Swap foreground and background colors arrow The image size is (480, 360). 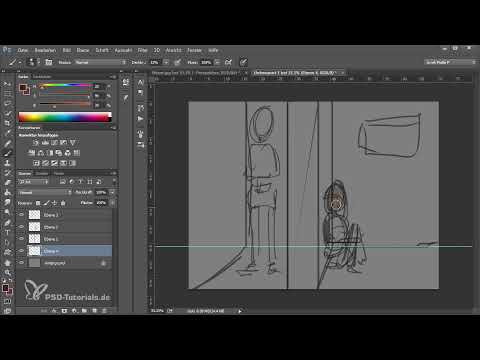coord(11,280)
